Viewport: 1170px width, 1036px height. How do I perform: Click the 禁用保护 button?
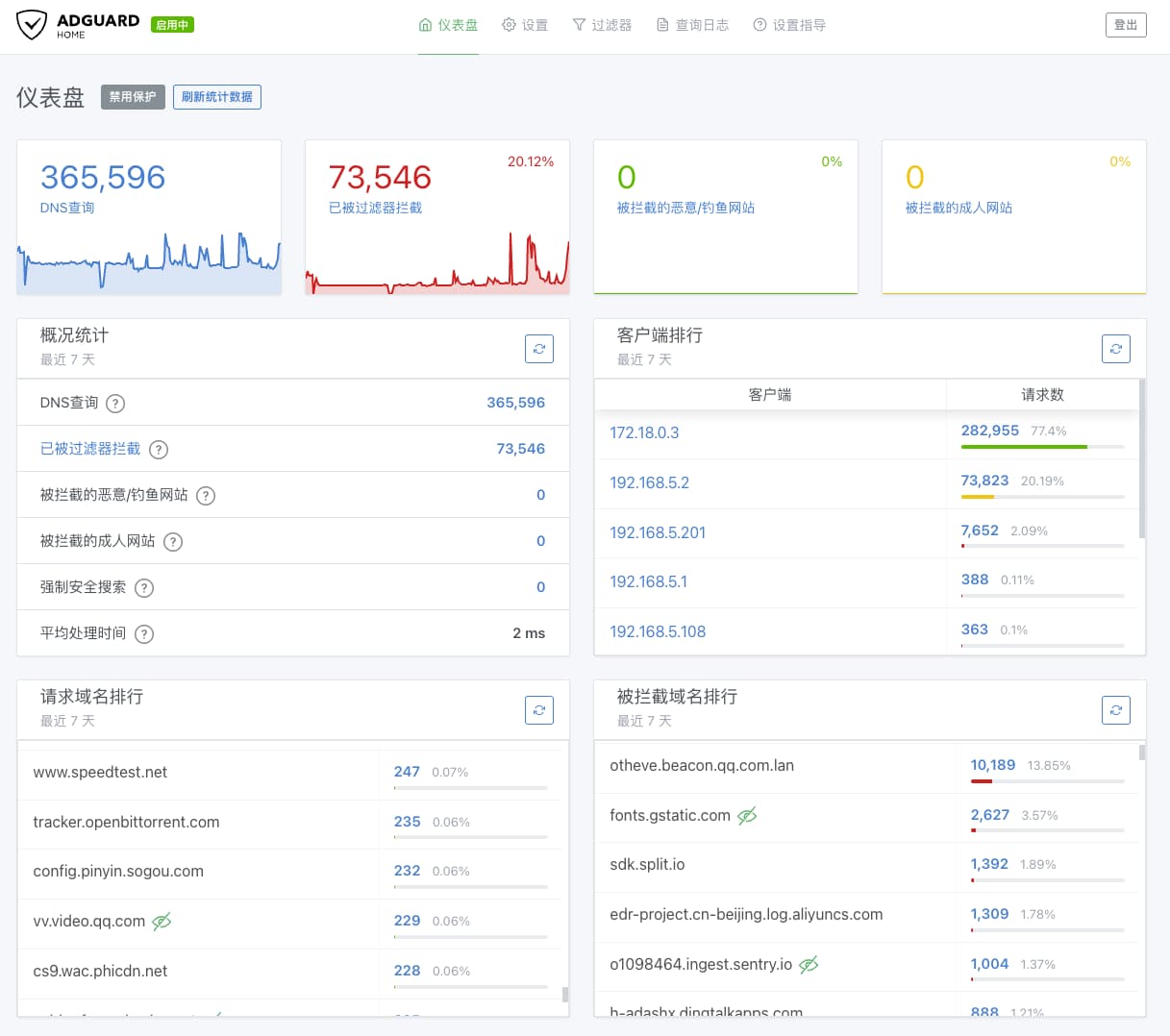tap(133, 97)
